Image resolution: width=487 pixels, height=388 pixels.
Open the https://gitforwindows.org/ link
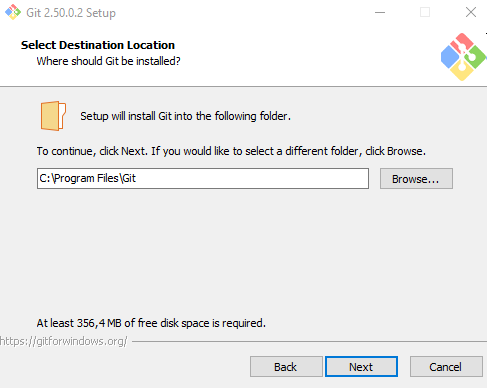click(x=63, y=341)
